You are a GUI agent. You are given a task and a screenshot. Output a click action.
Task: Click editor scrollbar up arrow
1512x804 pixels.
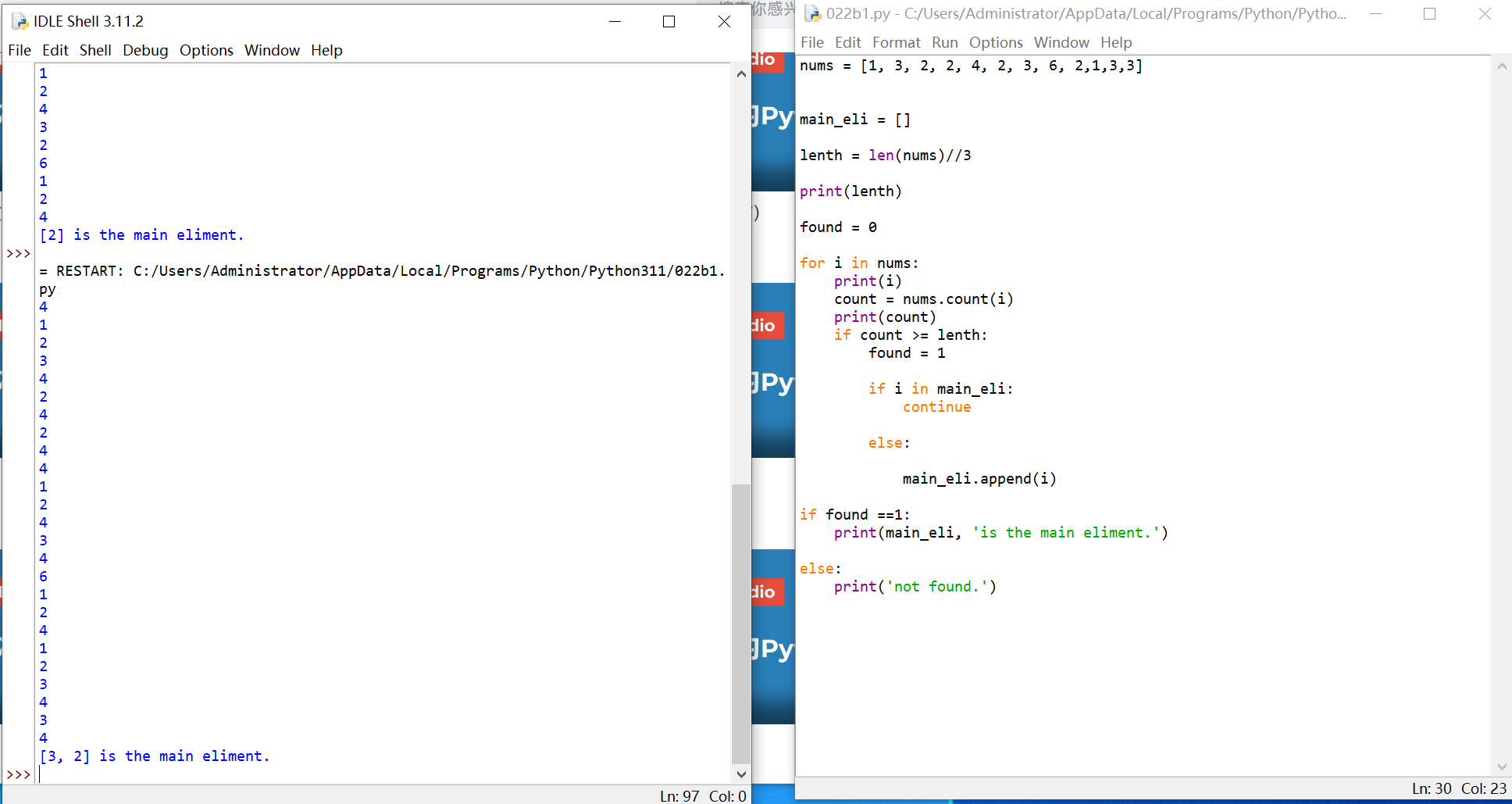[x=1502, y=66]
